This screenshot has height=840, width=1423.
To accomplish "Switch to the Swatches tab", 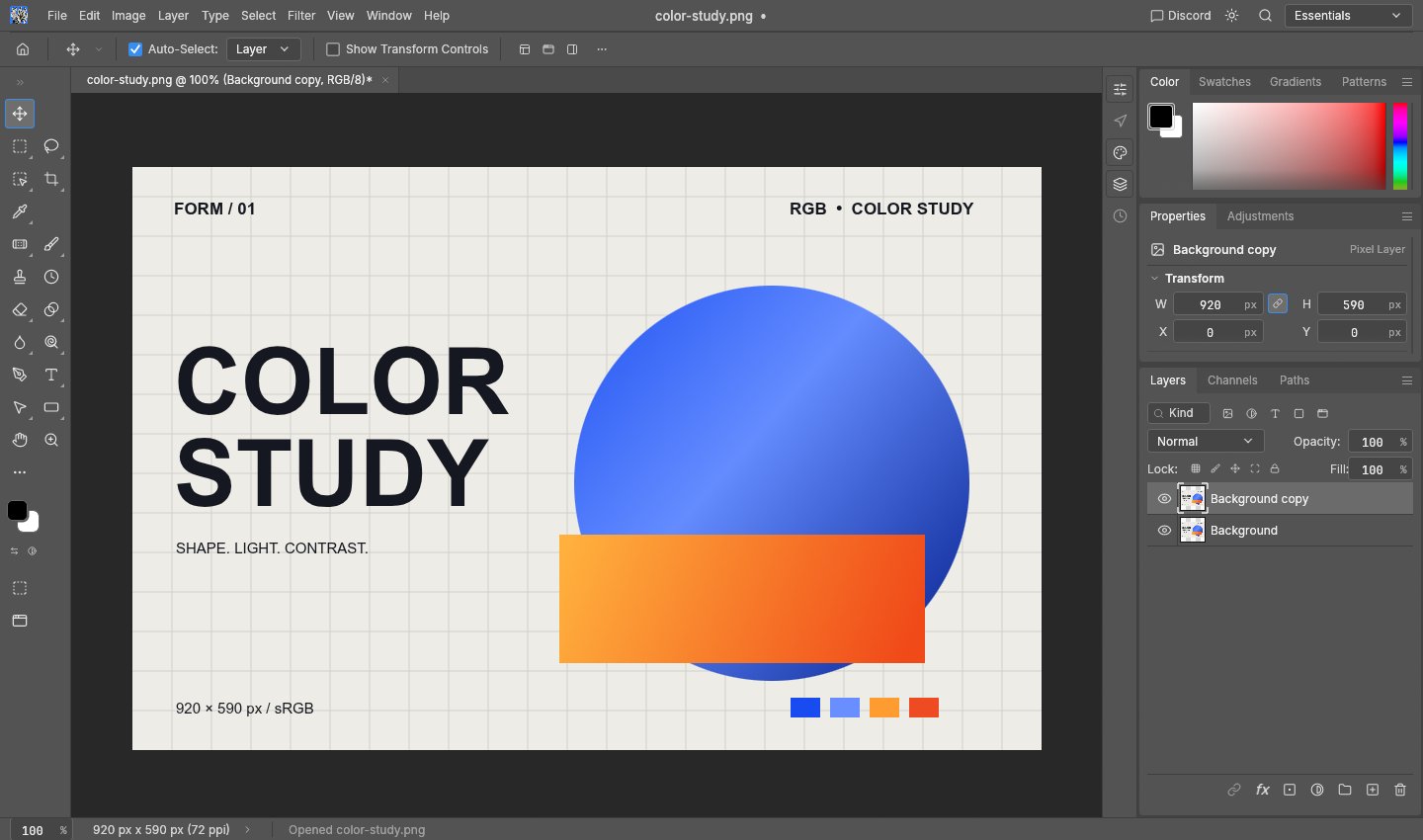I will [1224, 82].
